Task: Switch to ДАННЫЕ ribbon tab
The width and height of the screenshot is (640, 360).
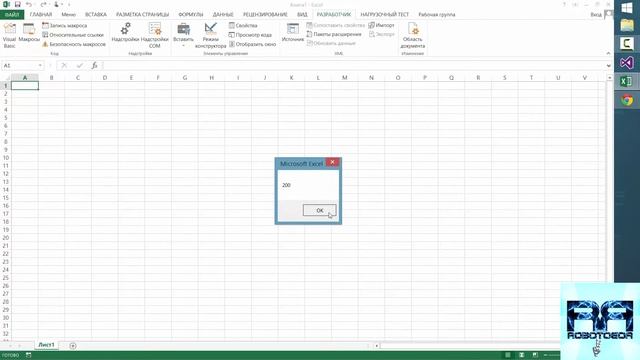Action: pos(223,15)
